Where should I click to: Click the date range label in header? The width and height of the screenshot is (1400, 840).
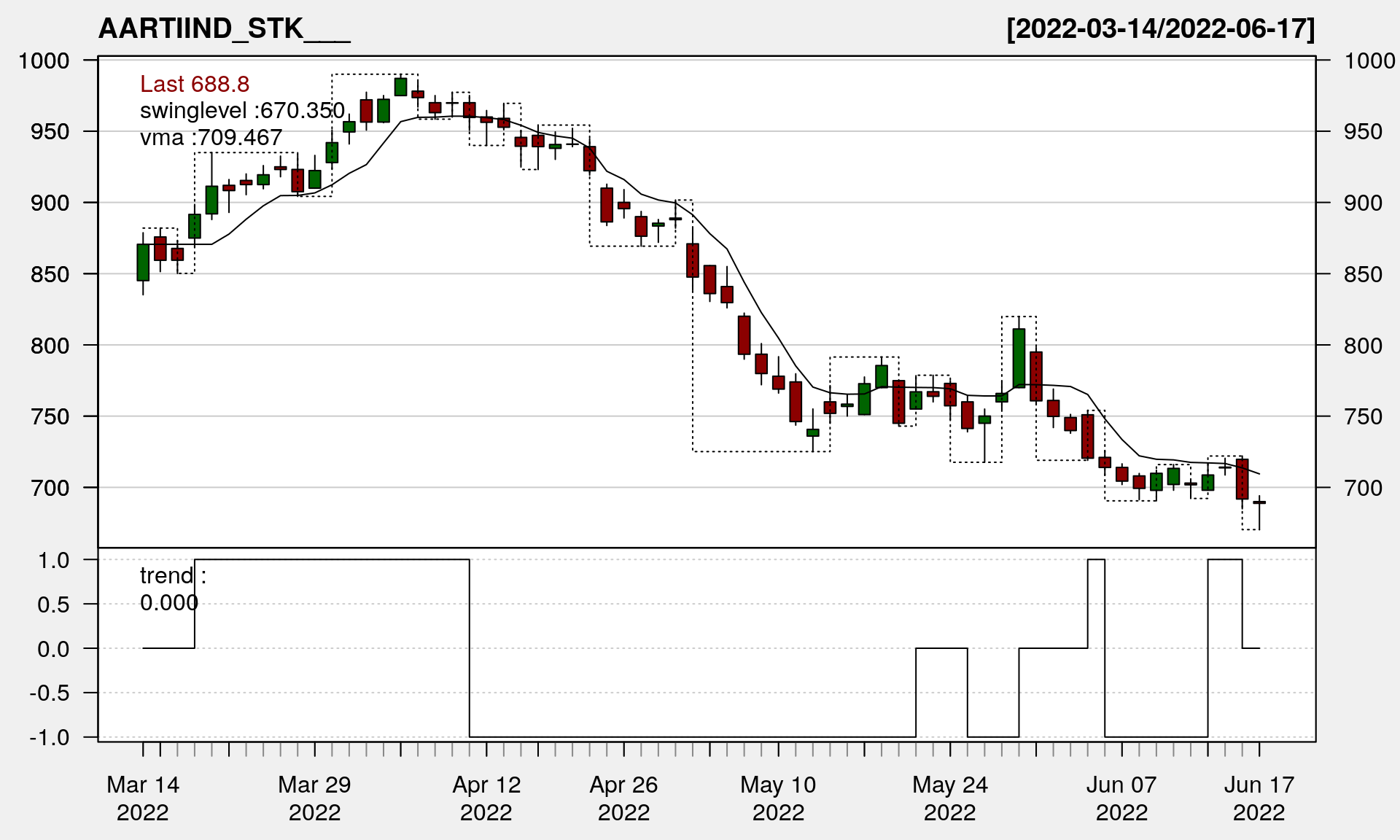pos(1160,29)
